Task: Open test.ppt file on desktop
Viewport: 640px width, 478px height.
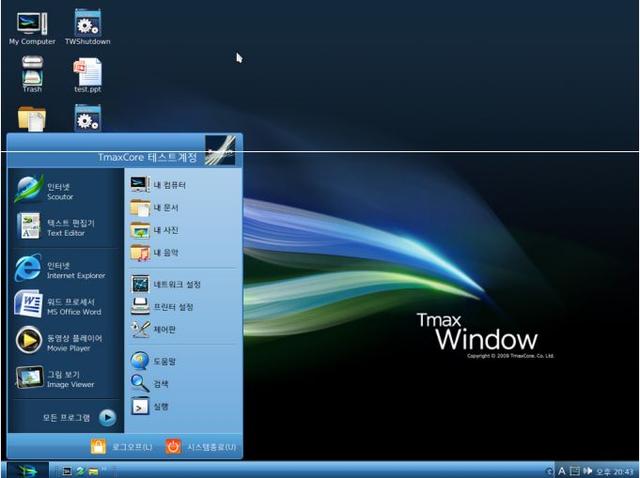Action: [87, 73]
